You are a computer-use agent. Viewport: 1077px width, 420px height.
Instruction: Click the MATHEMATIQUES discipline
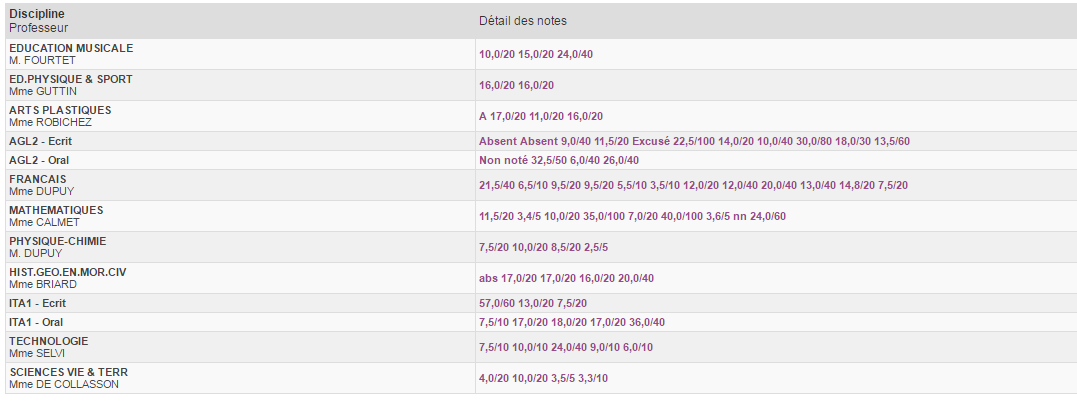(56, 210)
